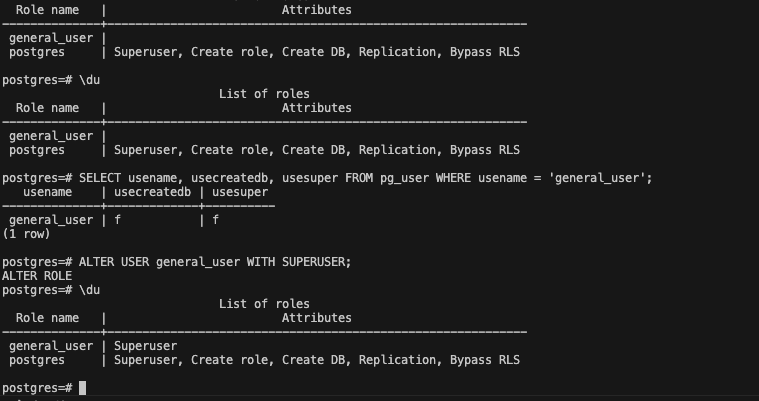Click the last \du command
This screenshot has width=759, height=401.
tap(90, 290)
